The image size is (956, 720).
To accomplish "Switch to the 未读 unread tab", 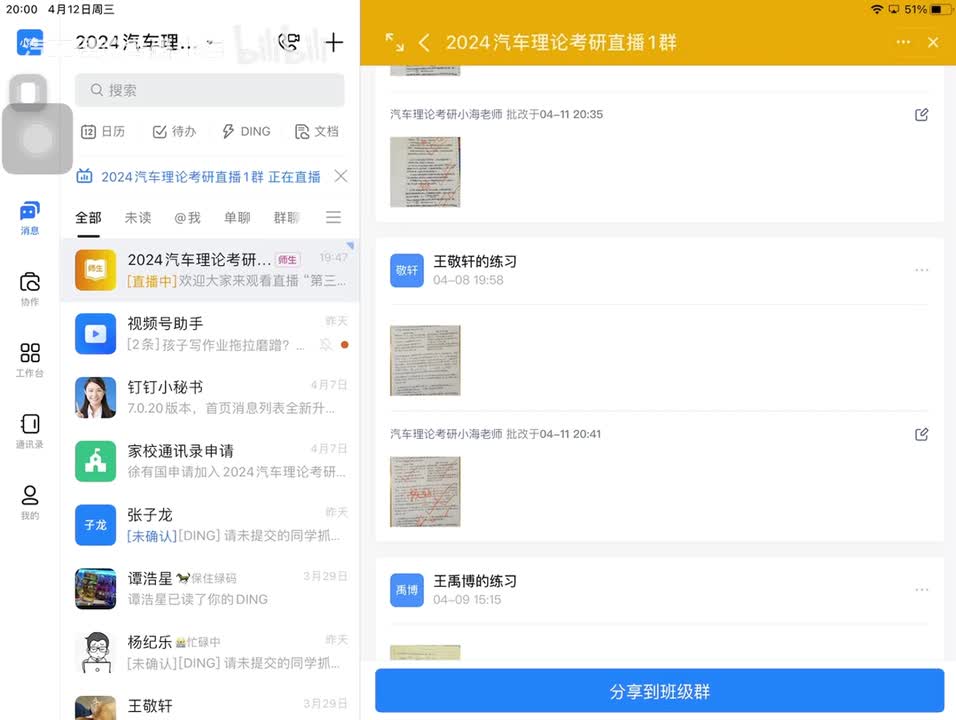I will click(x=138, y=217).
